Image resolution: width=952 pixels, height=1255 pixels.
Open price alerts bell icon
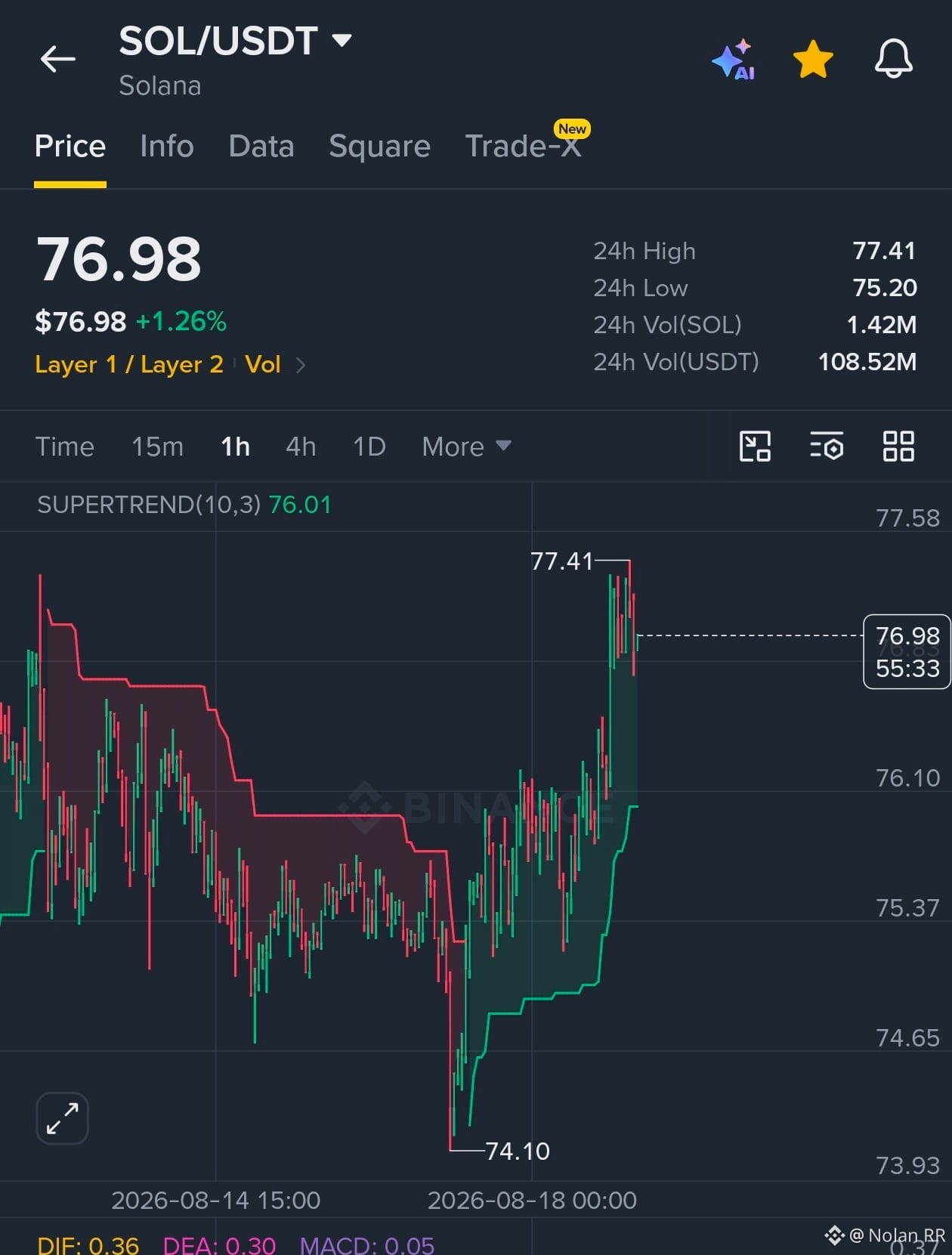[894, 59]
